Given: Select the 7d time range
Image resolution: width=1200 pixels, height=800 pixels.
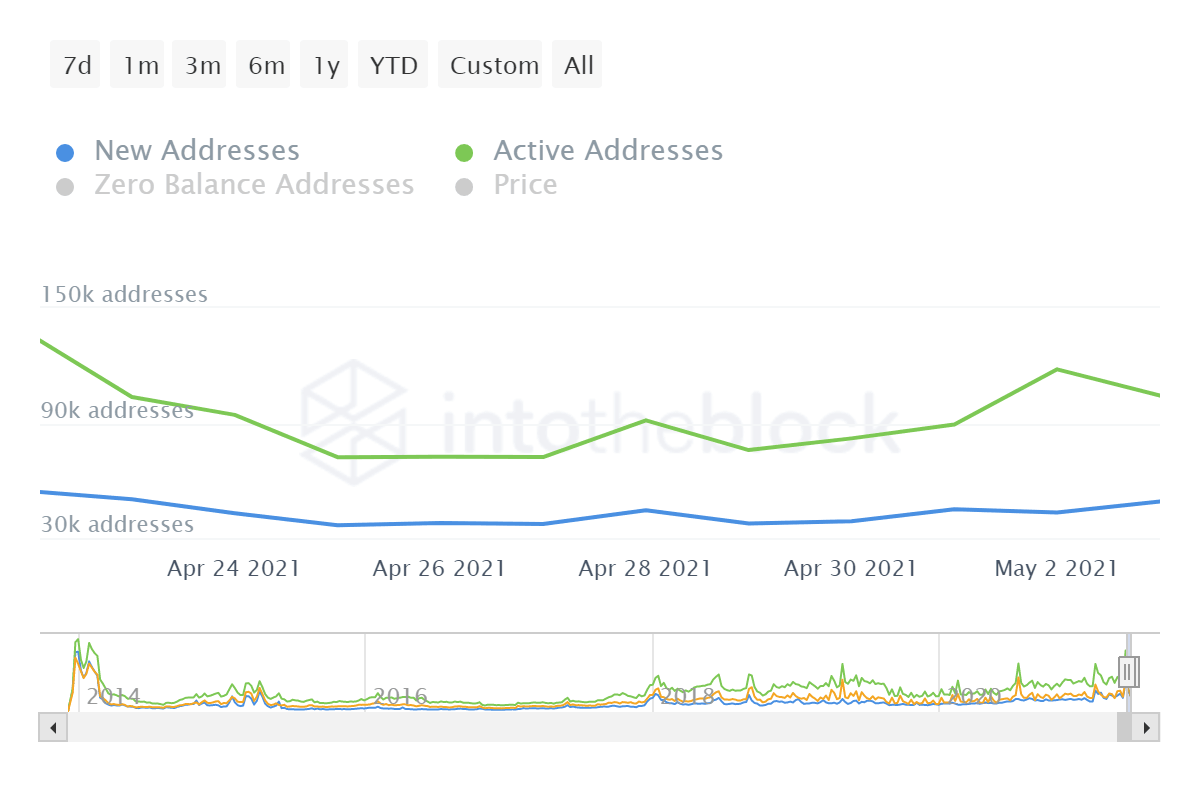Looking at the screenshot, I should click(76, 66).
